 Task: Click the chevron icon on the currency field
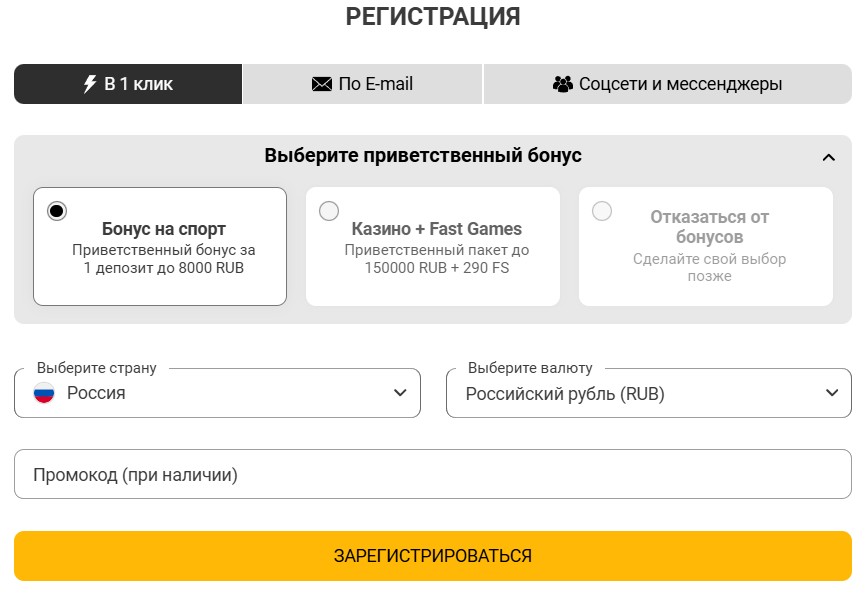(x=834, y=394)
